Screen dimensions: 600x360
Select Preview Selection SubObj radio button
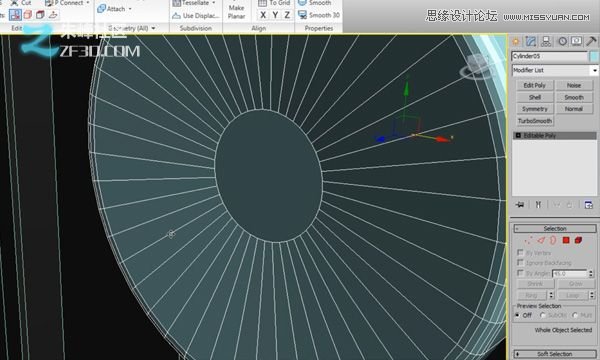[543, 315]
